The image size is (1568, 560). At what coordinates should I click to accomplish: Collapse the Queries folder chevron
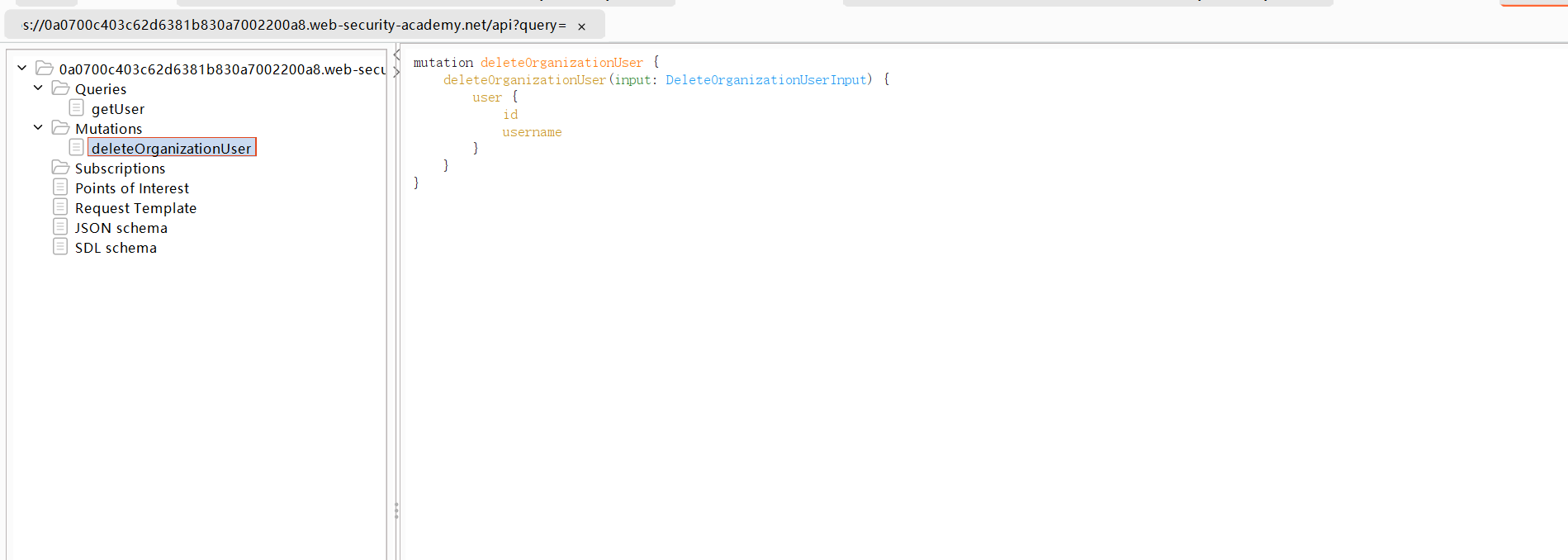click(38, 88)
